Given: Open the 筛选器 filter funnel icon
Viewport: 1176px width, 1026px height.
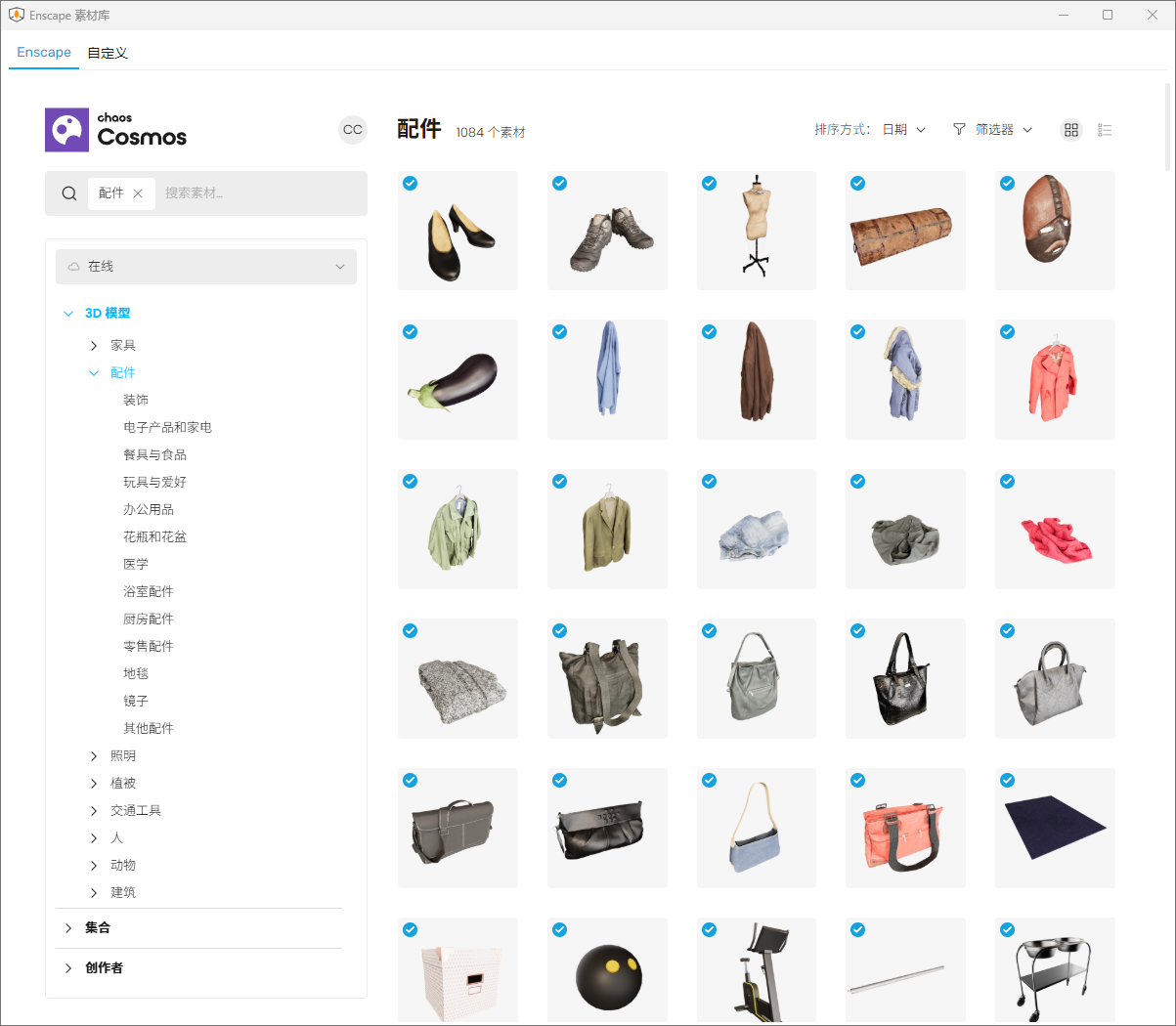Looking at the screenshot, I should coord(959,130).
